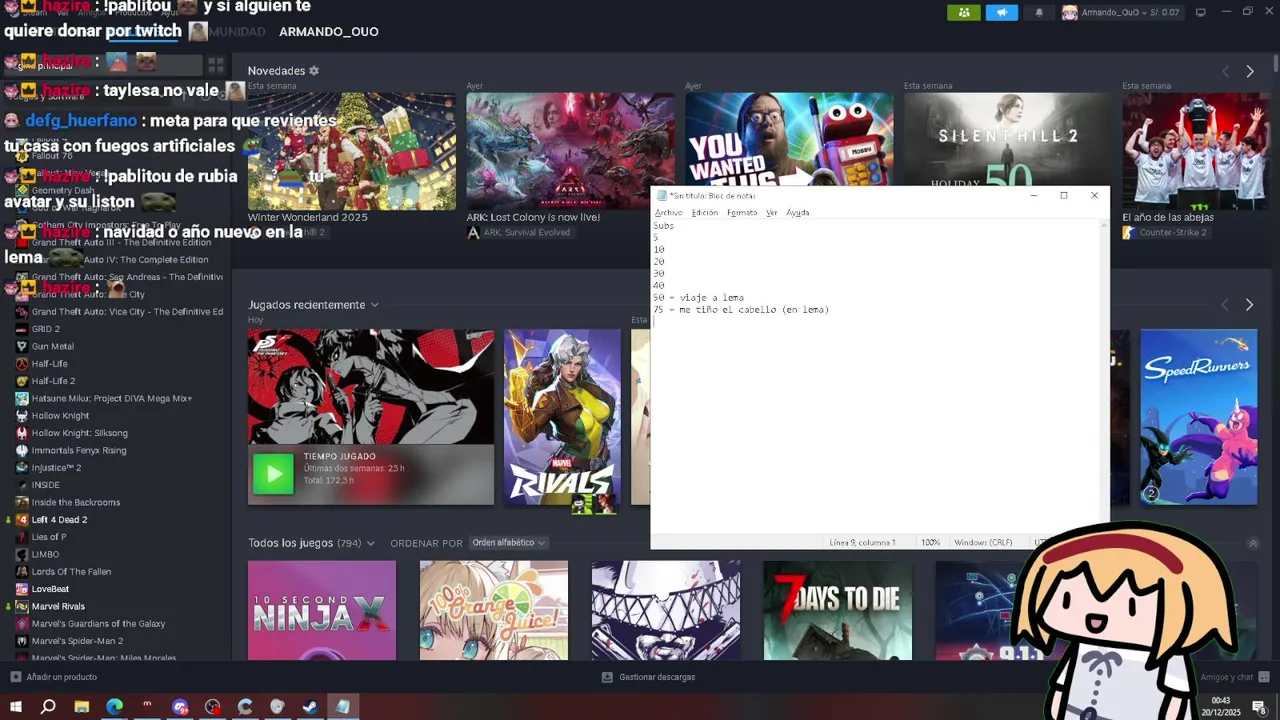
Task: Select LIMBO in game list
Action: (x=46, y=554)
